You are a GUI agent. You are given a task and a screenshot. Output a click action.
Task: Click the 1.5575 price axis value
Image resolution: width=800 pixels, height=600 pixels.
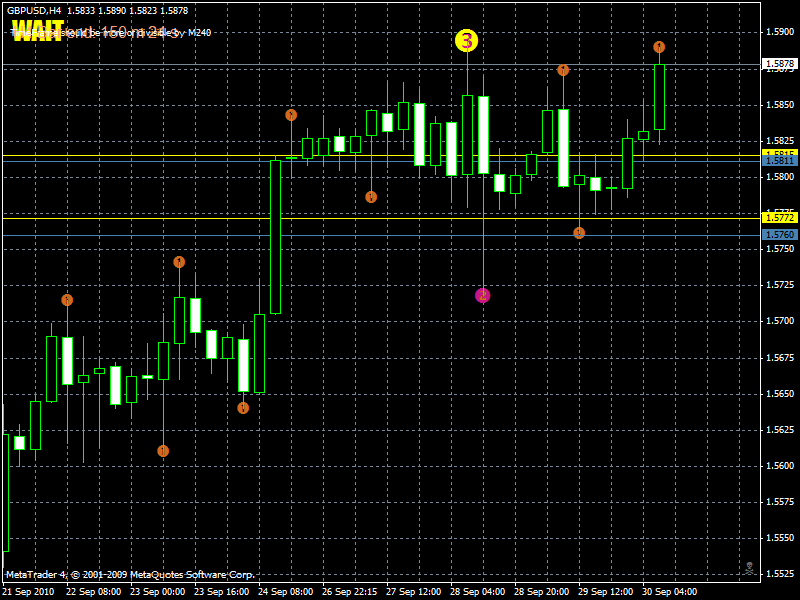coord(780,502)
